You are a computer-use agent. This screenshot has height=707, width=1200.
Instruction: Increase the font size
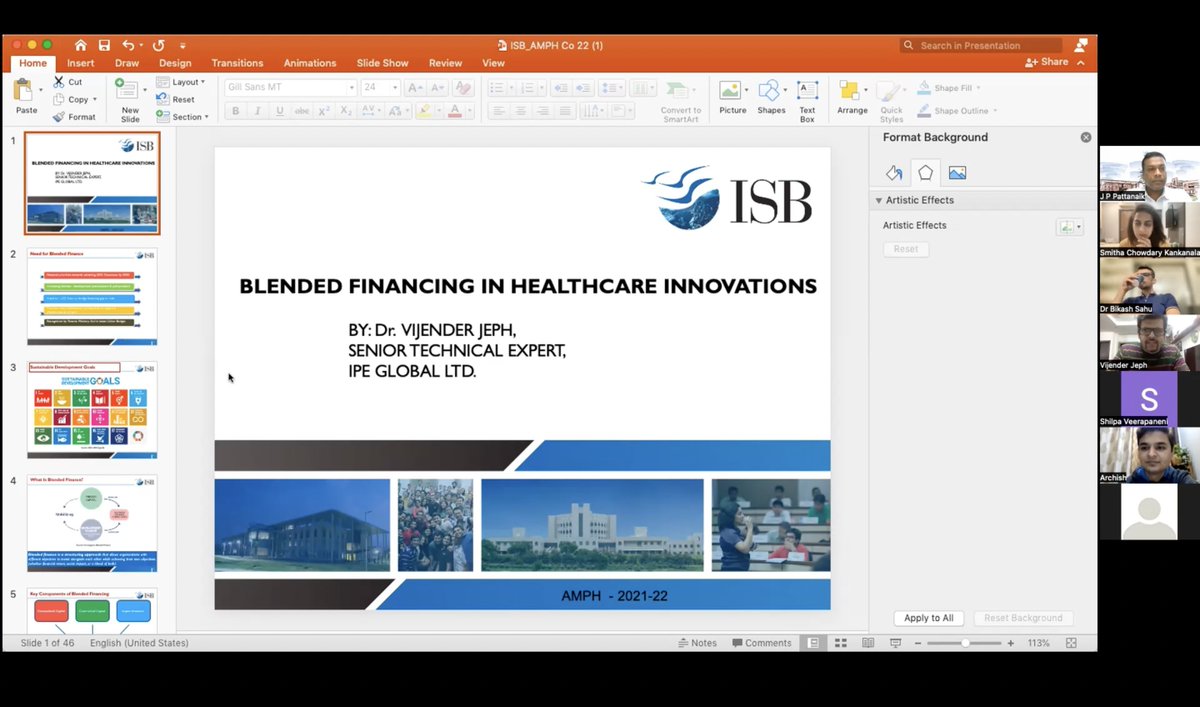[415, 87]
